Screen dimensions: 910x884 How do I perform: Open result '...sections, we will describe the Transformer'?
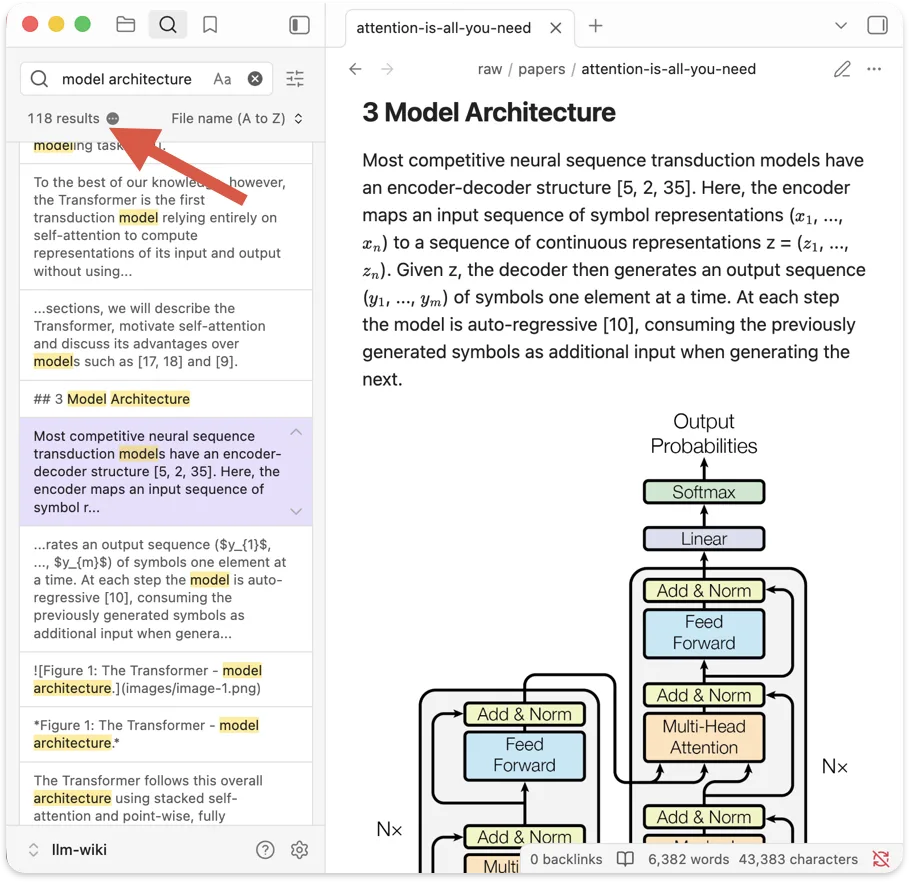pos(166,335)
